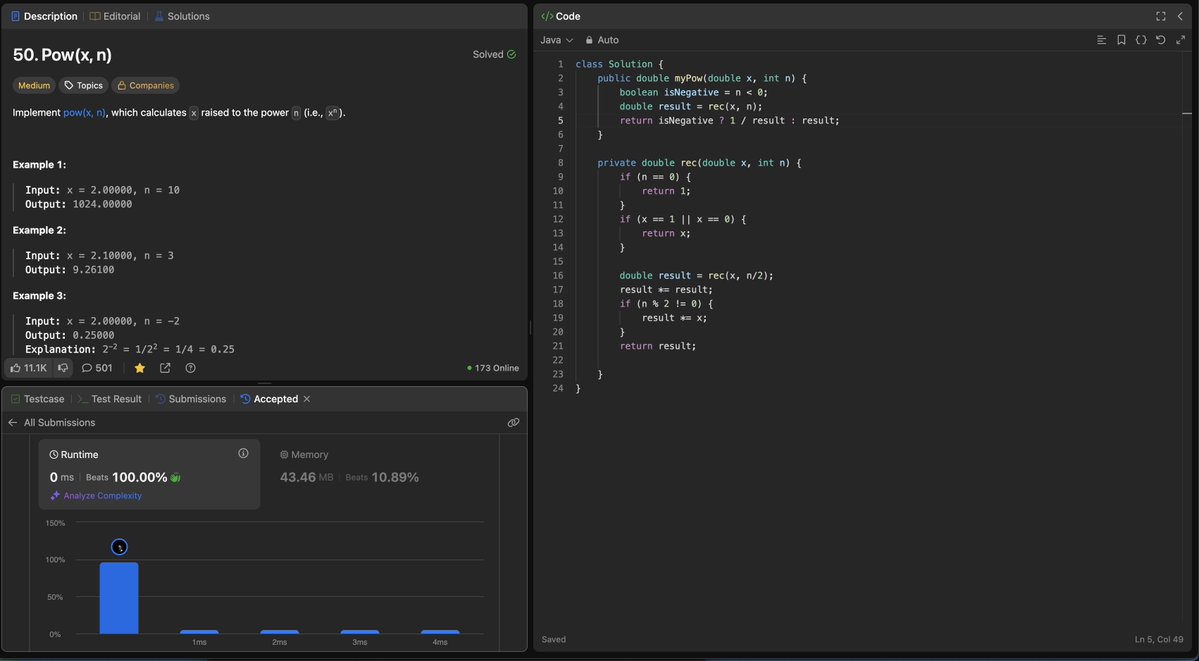Viewport: 1199px width, 661px height.
Task: Click the fullscreen icon in Code header
Action: [x=1161, y=16]
